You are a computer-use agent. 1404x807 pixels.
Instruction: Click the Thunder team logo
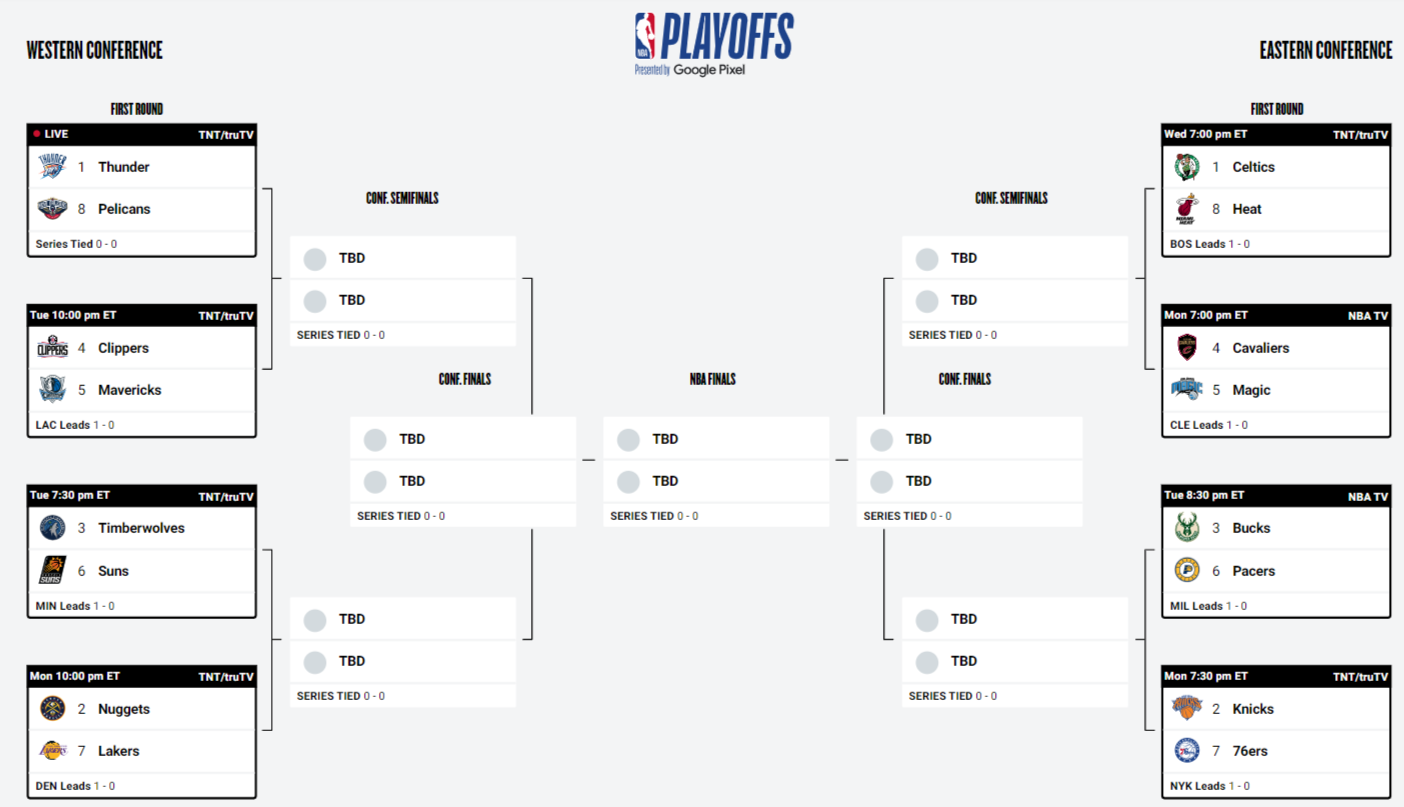52,167
